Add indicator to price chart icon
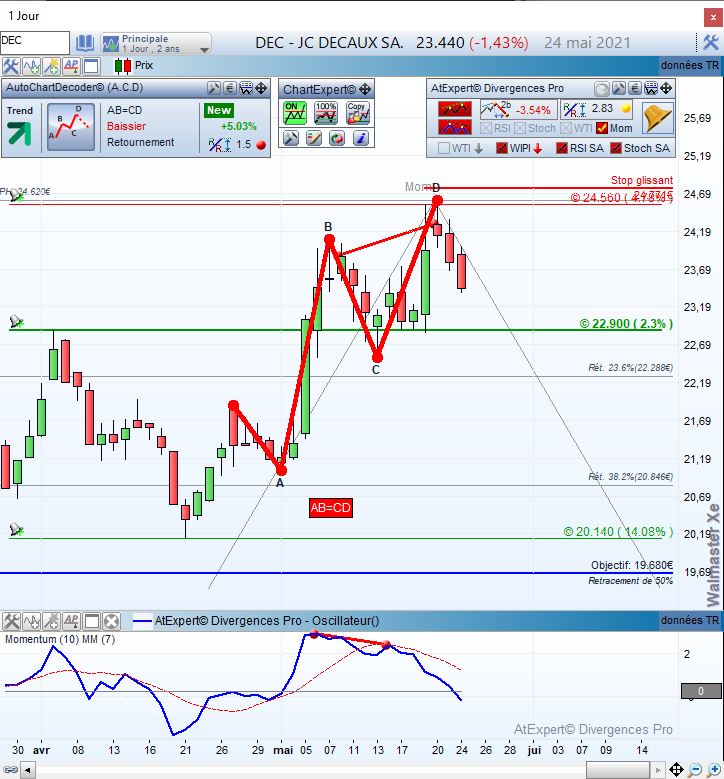This screenshot has height=779, width=724. point(31,66)
